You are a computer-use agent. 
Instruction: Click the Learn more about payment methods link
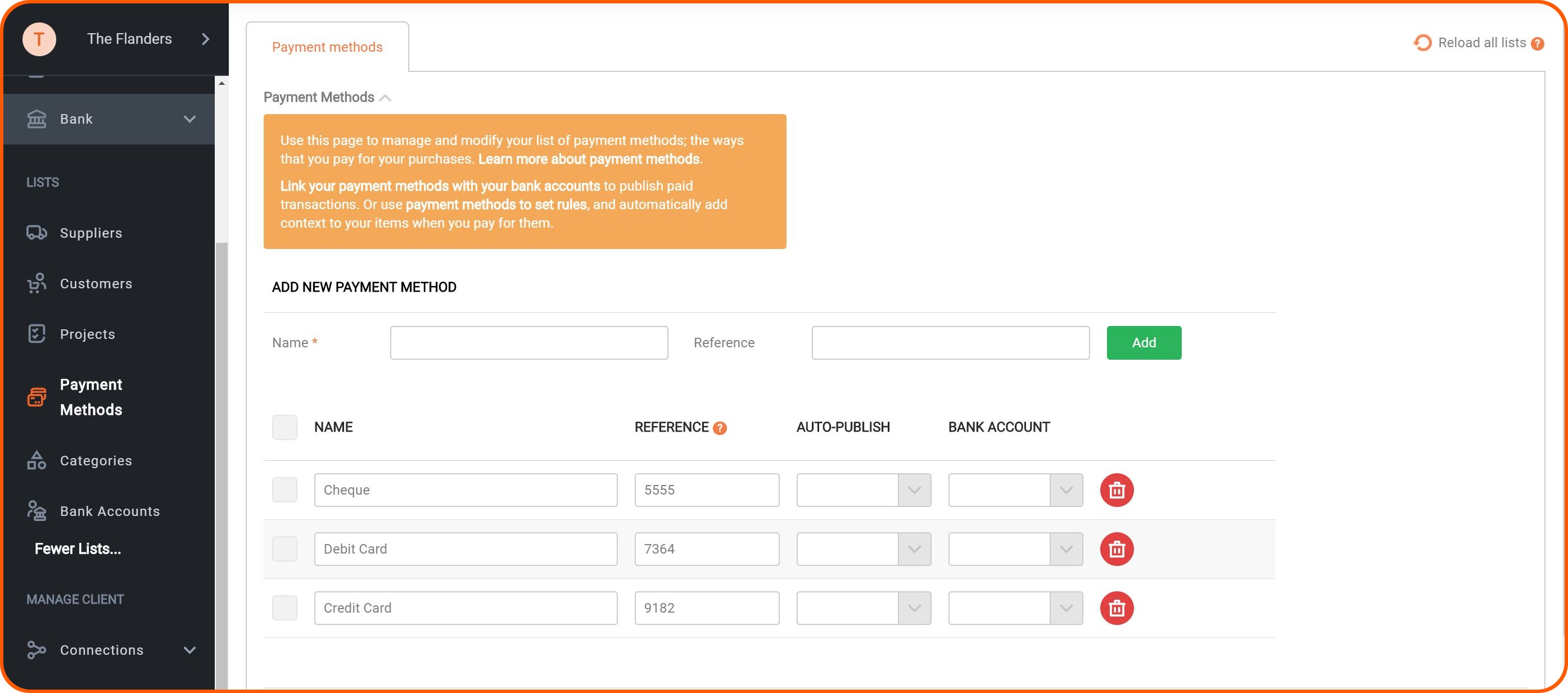point(590,158)
